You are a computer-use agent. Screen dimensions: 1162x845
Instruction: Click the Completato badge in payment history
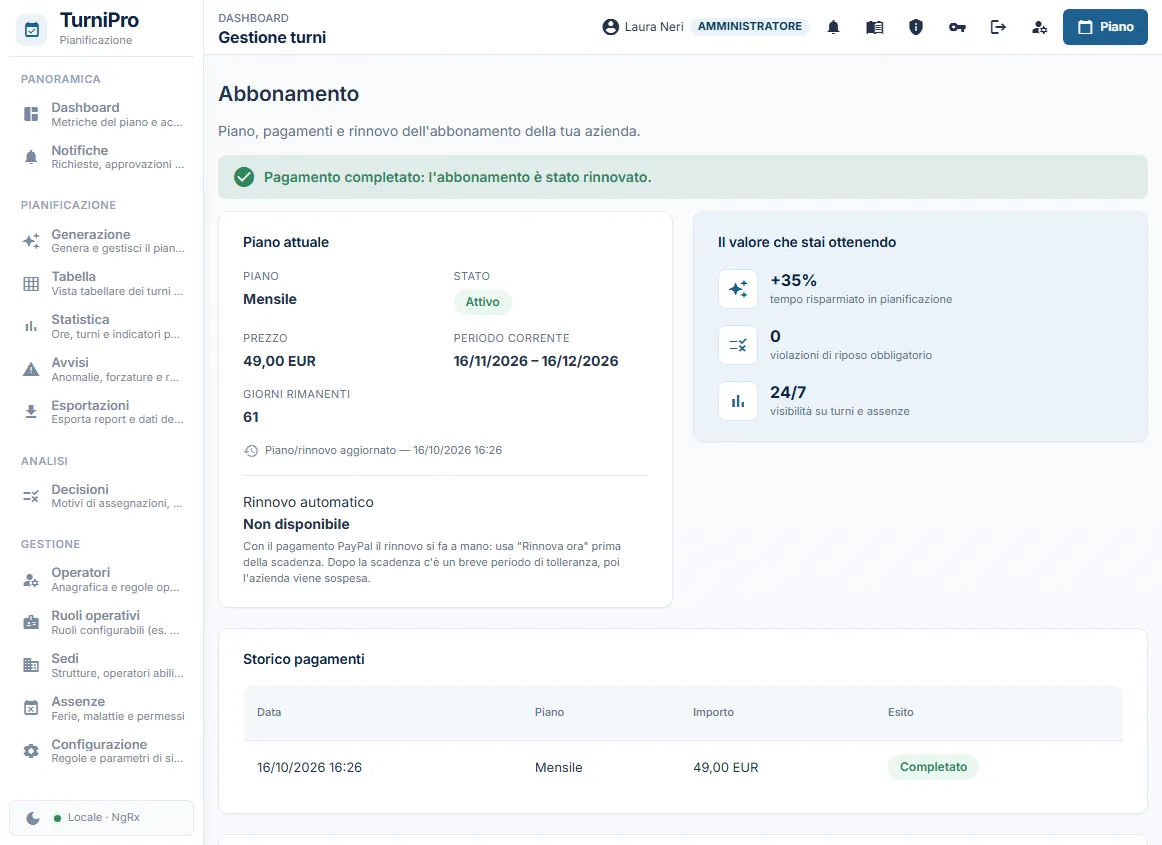click(933, 766)
